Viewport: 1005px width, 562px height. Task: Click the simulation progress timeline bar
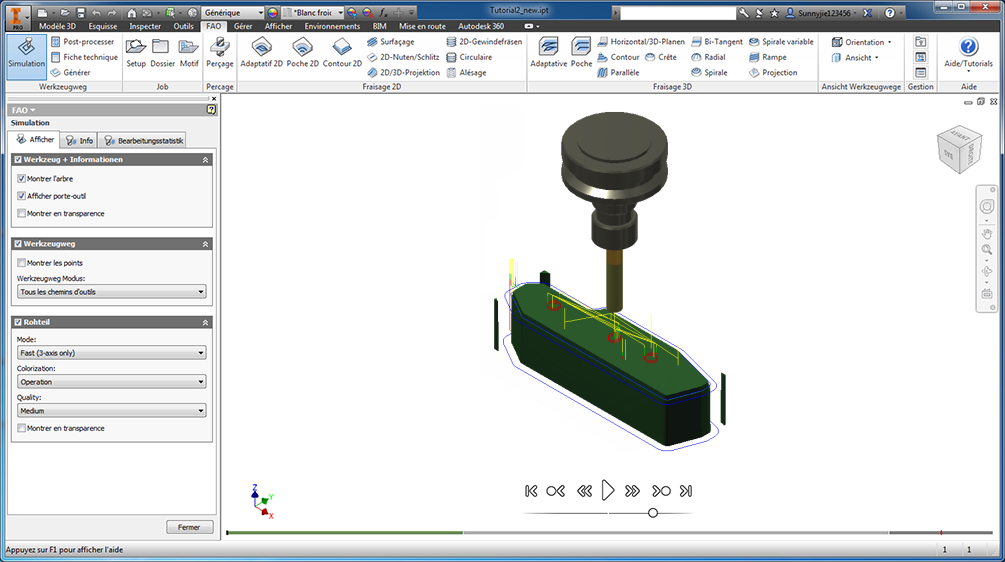coord(610,533)
